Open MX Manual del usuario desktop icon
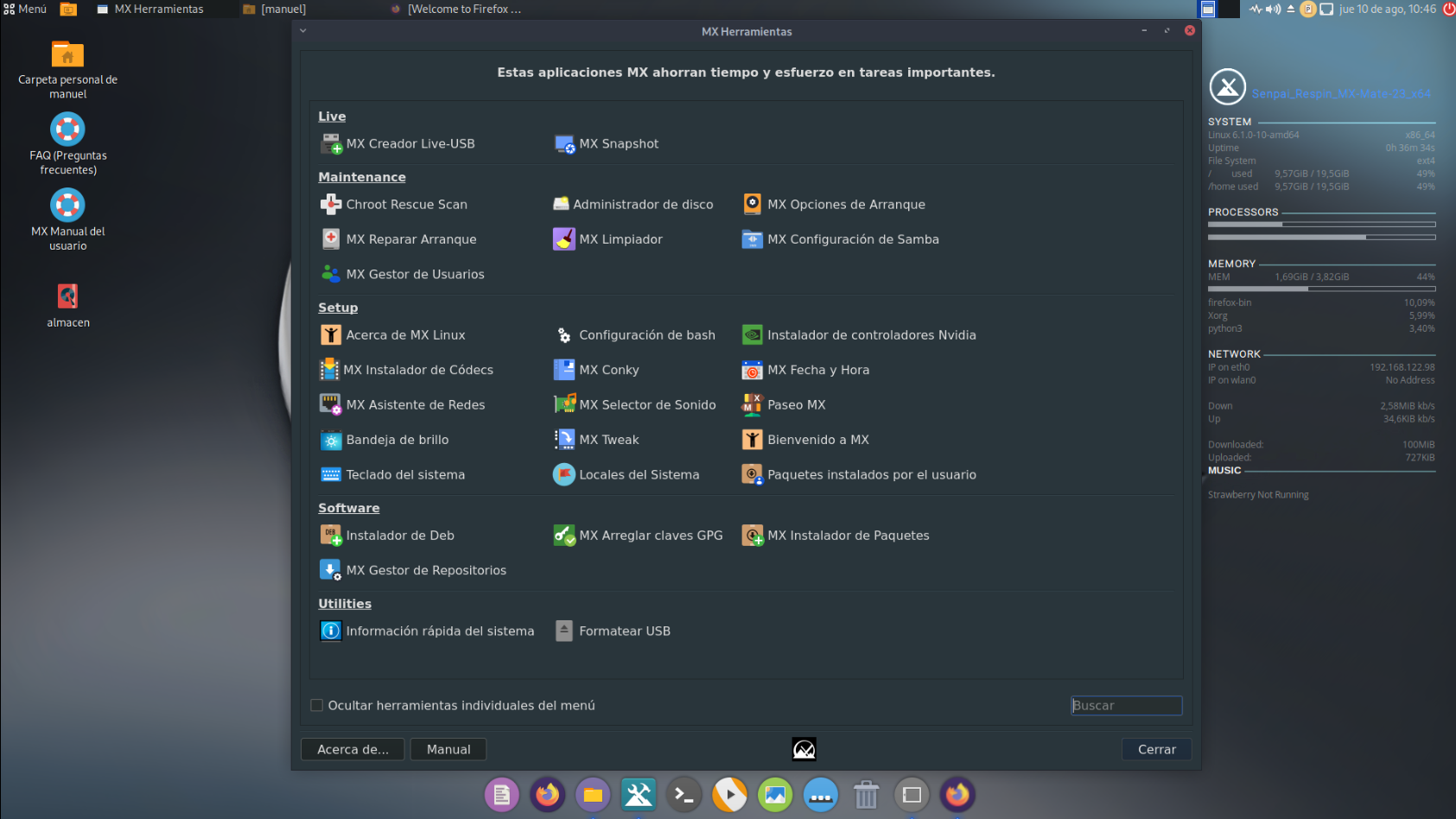This screenshot has height=819, width=1456. 67,220
